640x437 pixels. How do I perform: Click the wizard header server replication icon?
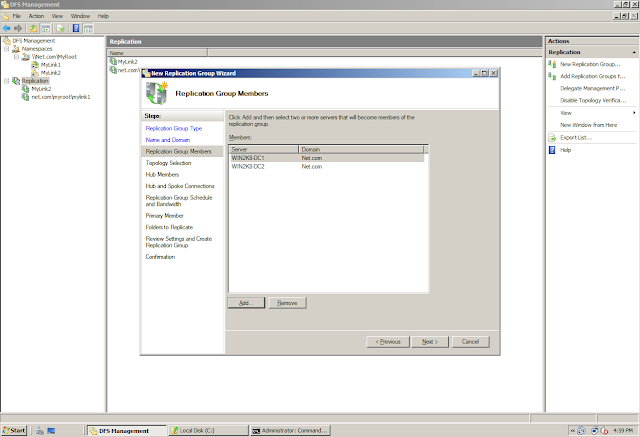click(x=157, y=93)
